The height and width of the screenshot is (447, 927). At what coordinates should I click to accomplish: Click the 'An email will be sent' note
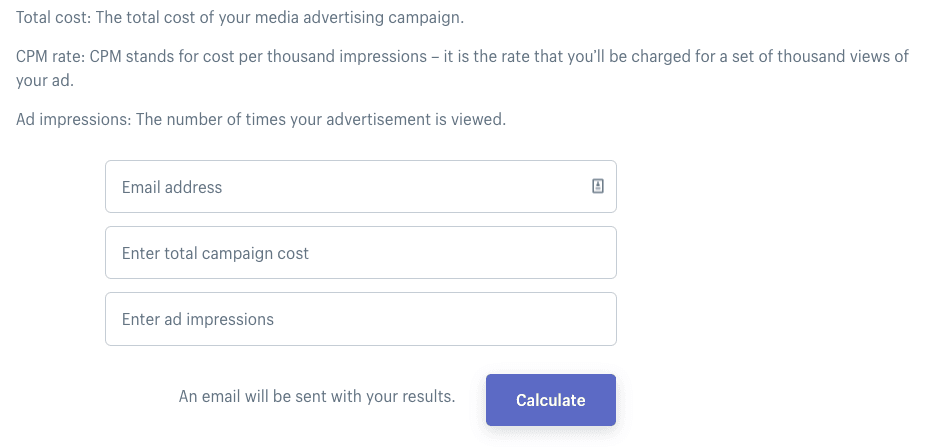(x=316, y=396)
